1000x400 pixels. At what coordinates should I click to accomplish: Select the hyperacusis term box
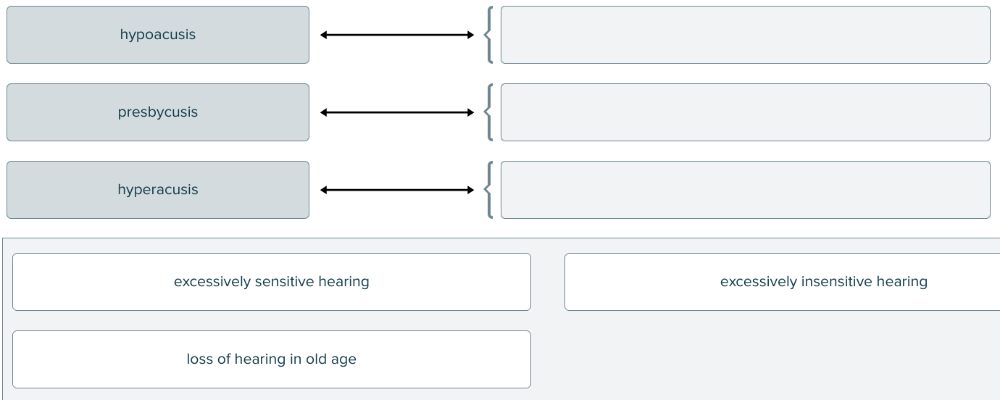(158, 190)
